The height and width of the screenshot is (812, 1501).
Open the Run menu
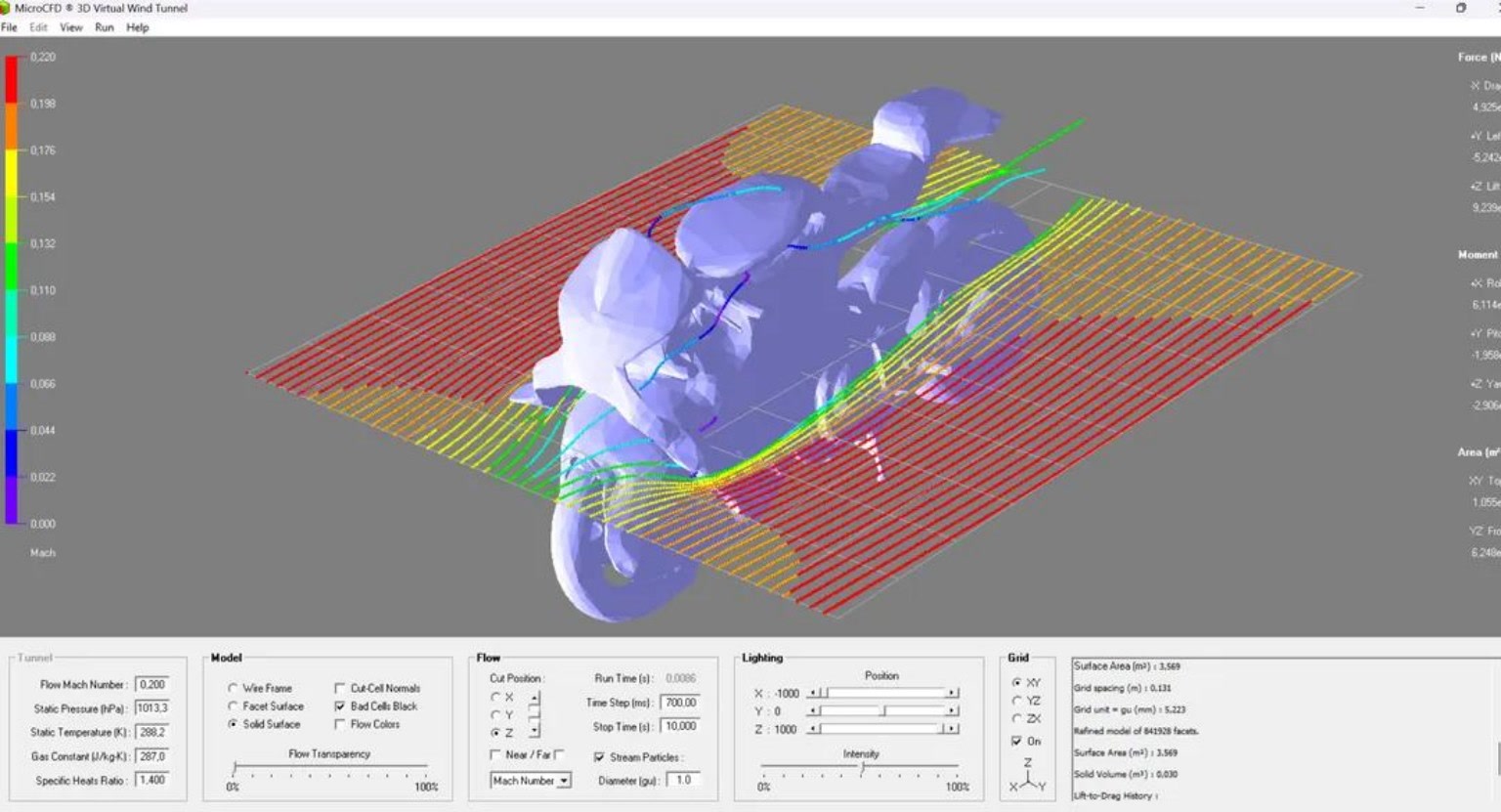[105, 27]
